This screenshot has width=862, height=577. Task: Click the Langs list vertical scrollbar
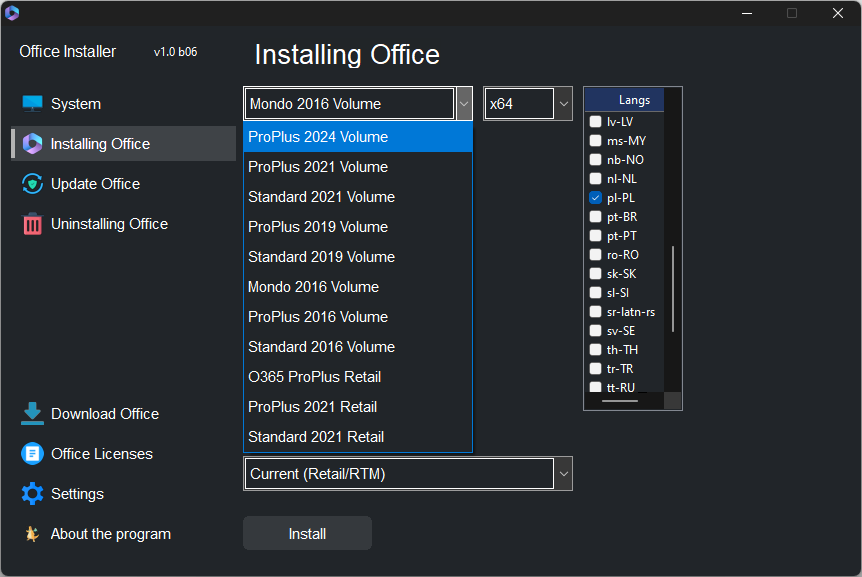click(x=673, y=288)
